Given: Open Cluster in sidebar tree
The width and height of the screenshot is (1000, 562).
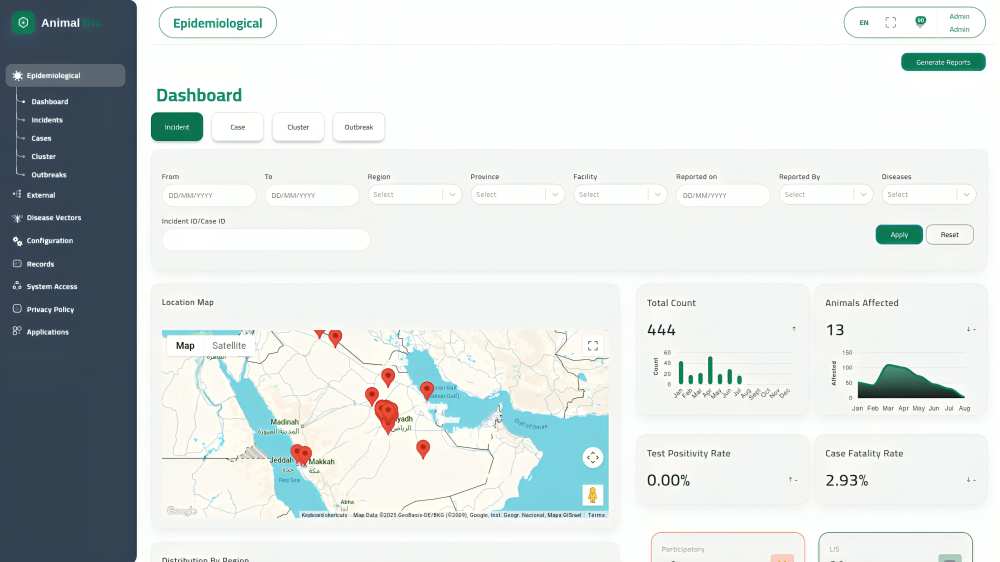Looking at the screenshot, I should (43, 156).
